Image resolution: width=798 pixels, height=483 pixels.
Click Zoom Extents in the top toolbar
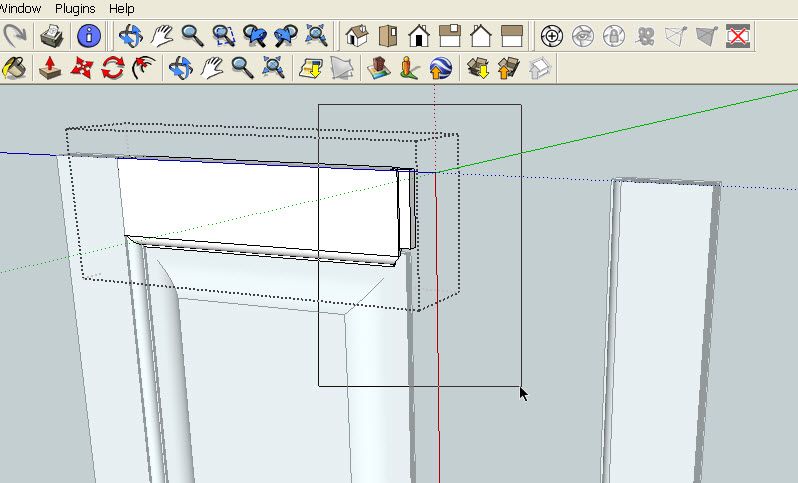317,37
